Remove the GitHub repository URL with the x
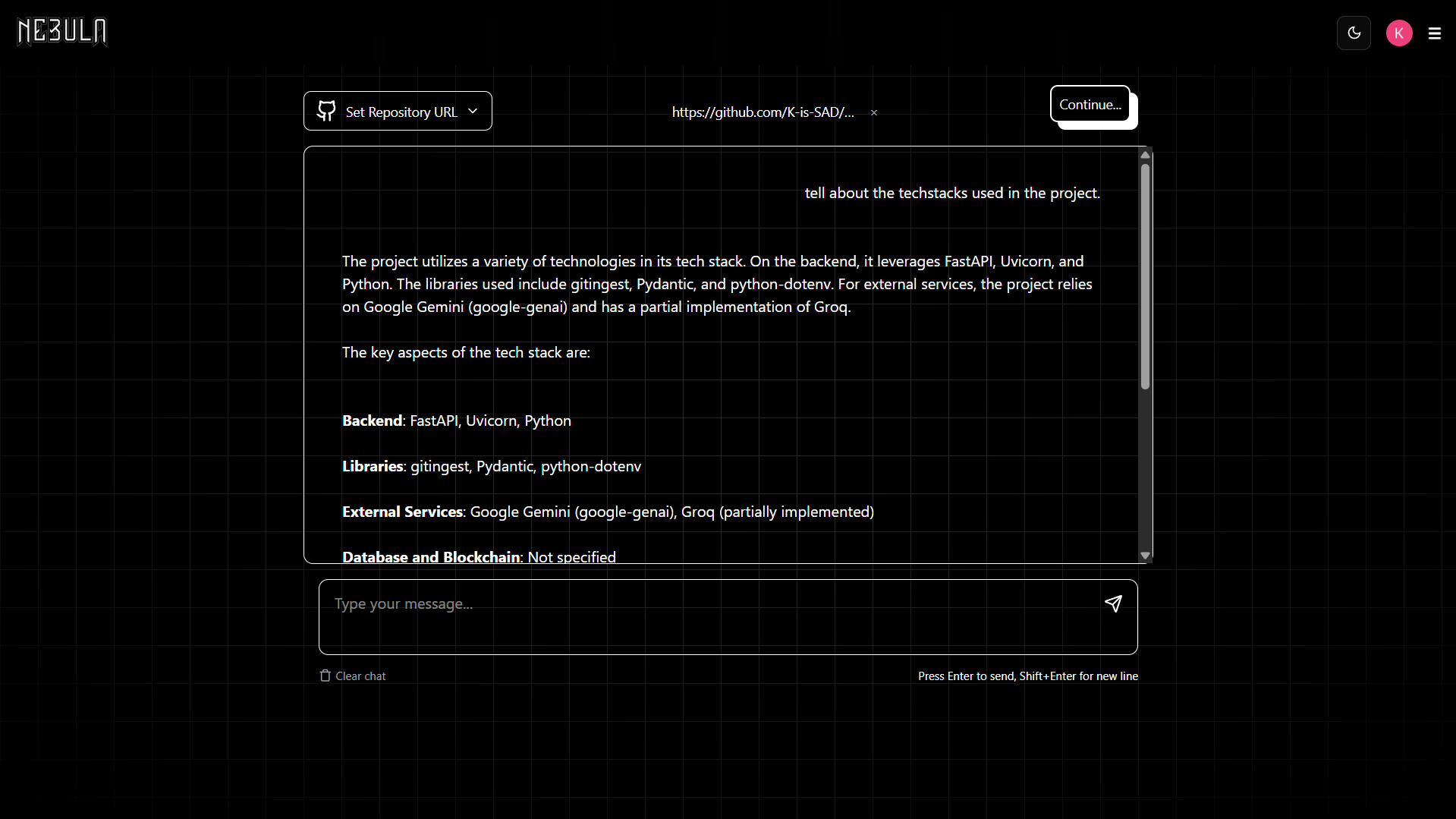 [874, 112]
